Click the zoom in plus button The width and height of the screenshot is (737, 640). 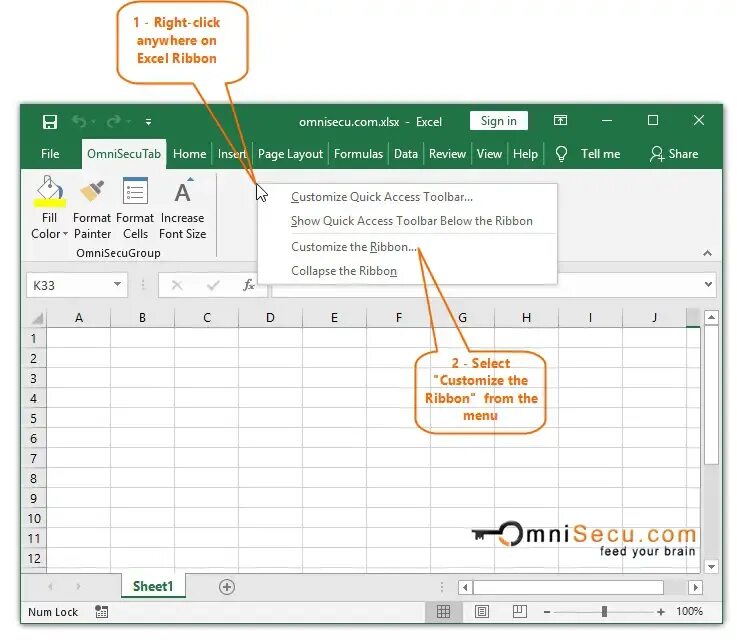pos(661,612)
